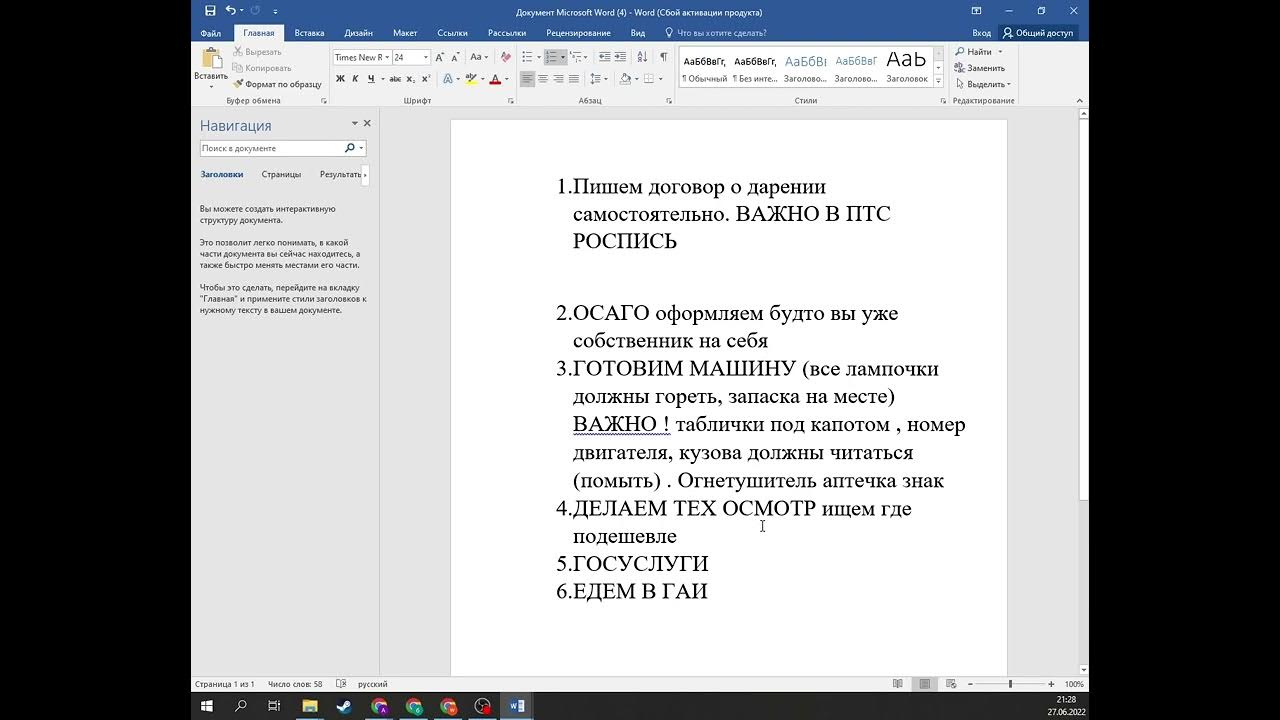Viewport: 1280px width, 720px height.
Task: Click Format Painter (Формат по образцу)
Action: 277,84
